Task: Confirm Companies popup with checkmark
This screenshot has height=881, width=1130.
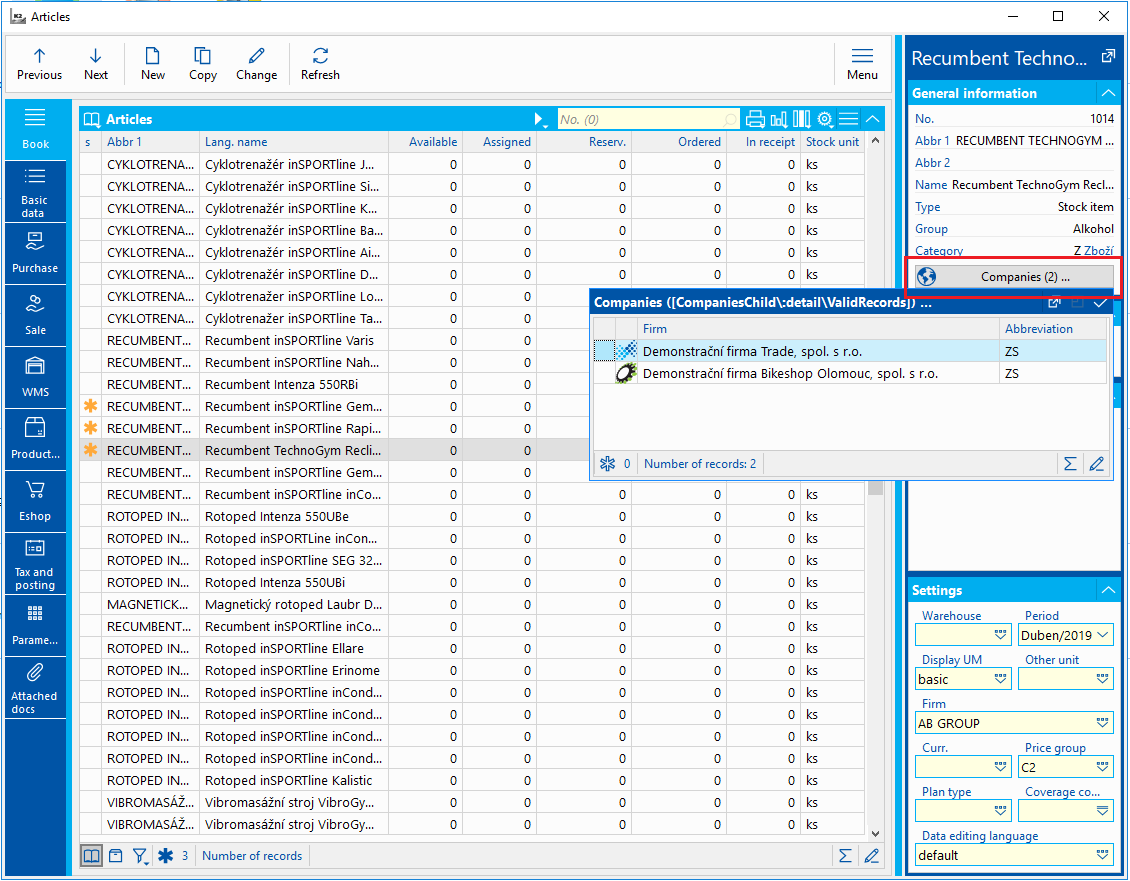Action: [x=1100, y=302]
